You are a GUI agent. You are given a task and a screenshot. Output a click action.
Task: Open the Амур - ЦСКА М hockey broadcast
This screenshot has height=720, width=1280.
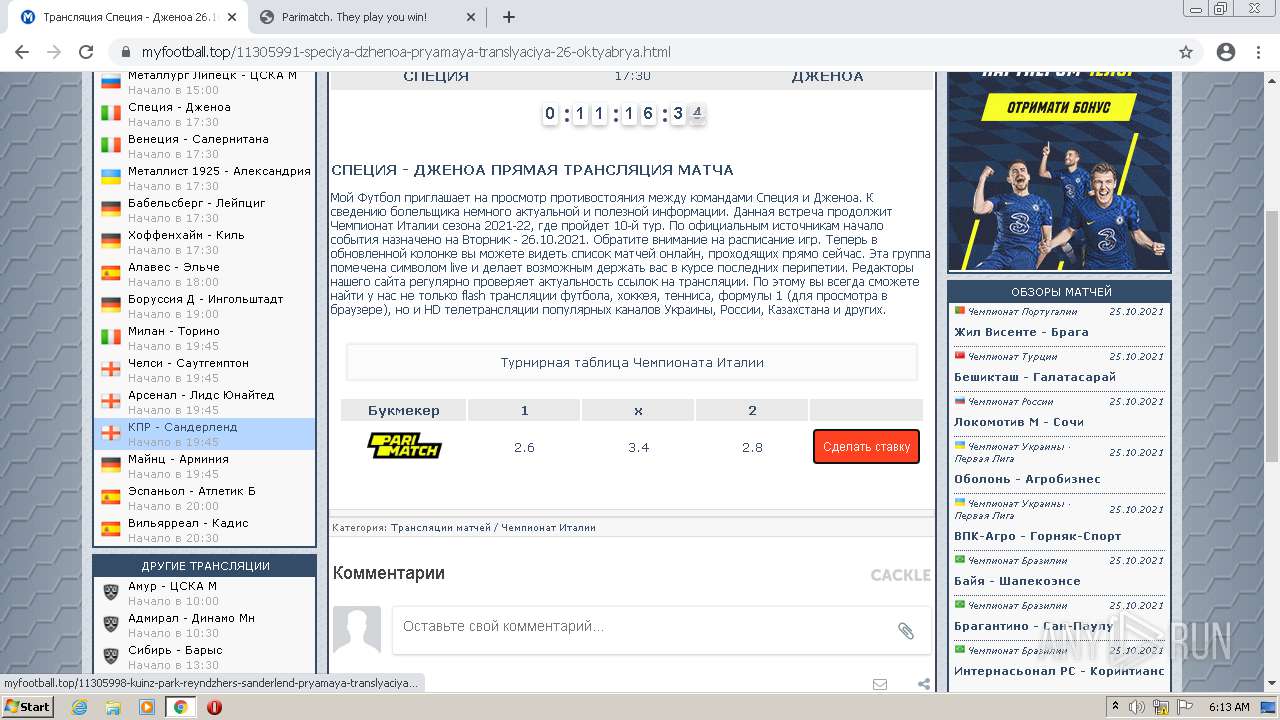(173, 586)
